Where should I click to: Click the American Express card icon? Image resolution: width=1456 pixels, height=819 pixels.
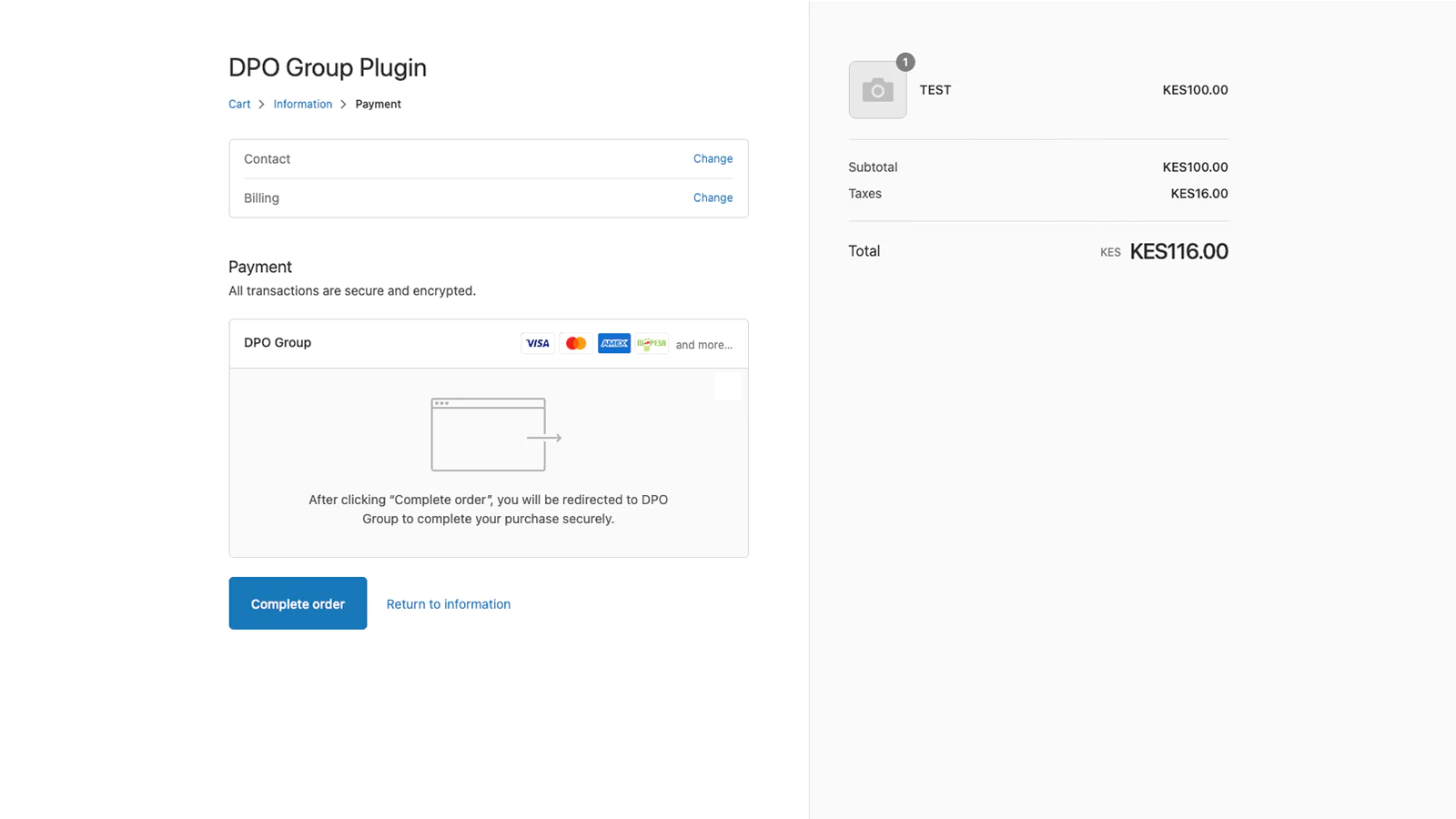(614, 343)
